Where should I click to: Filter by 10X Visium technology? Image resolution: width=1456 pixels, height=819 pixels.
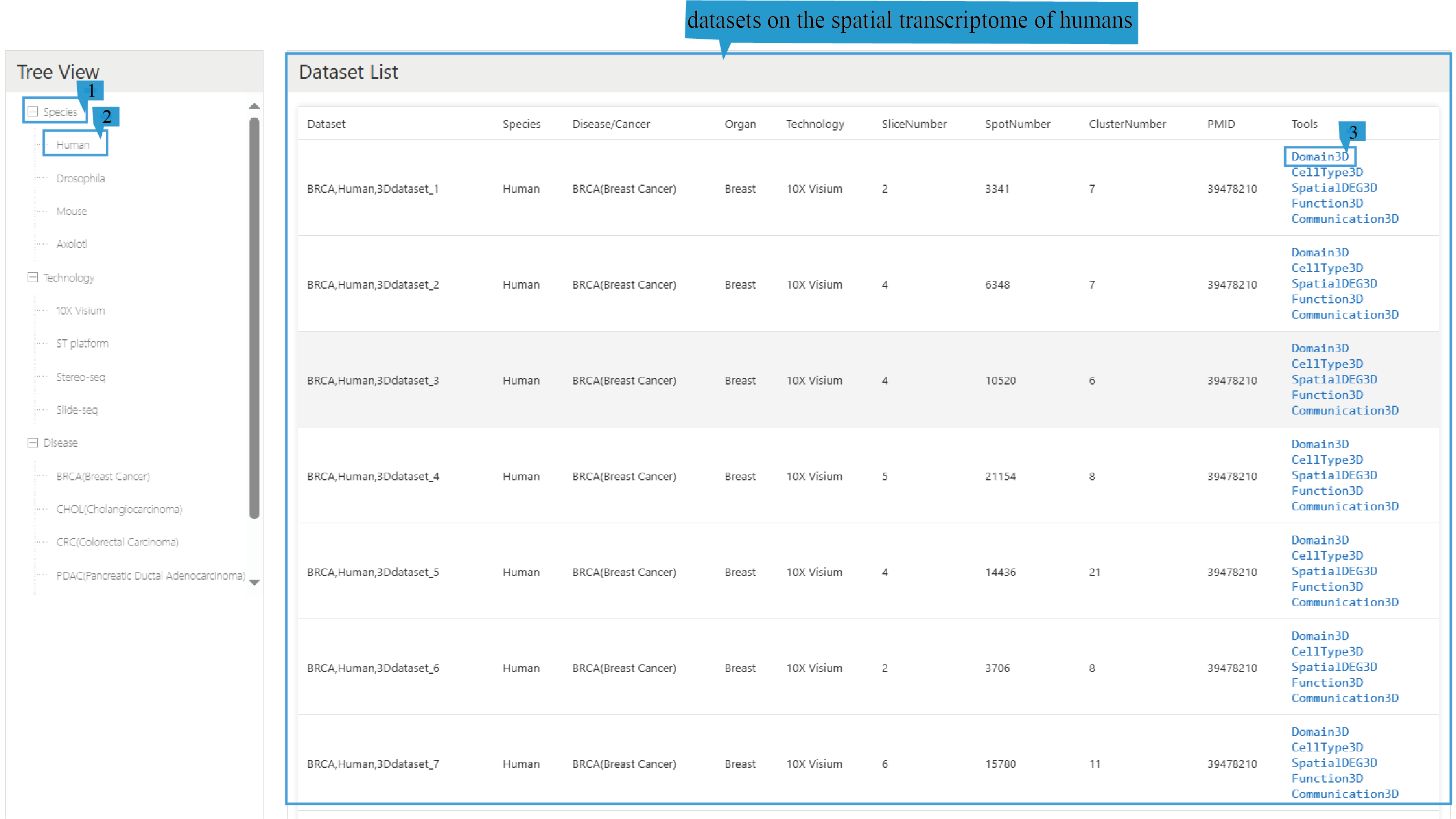[81, 310]
